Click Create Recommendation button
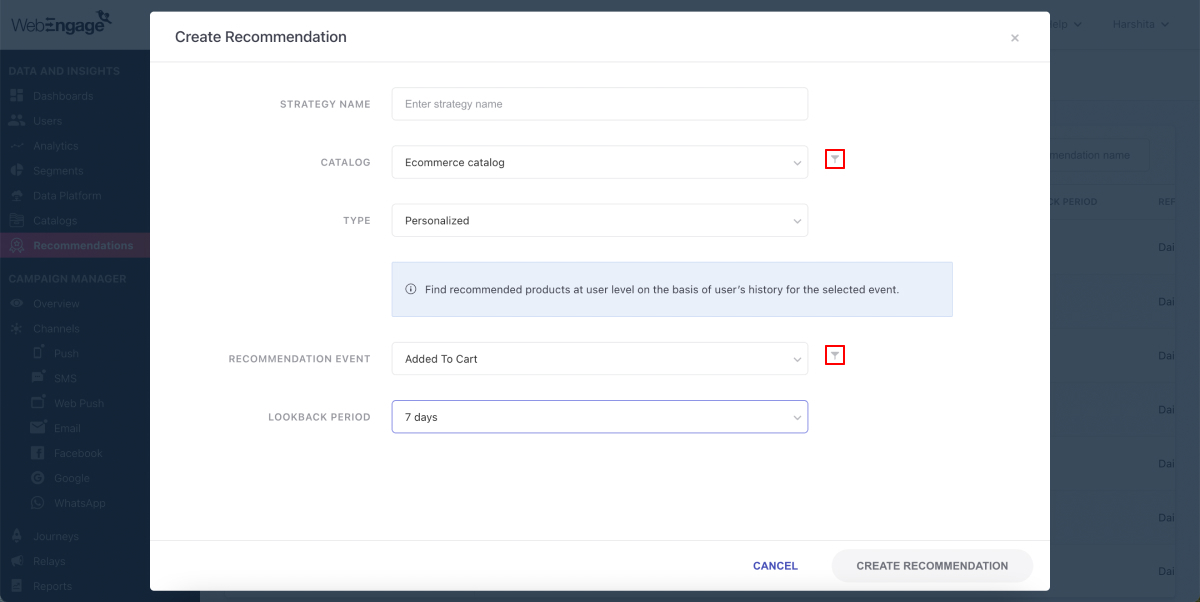This screenshot has width=1200, height=602. tap(932, 566)
